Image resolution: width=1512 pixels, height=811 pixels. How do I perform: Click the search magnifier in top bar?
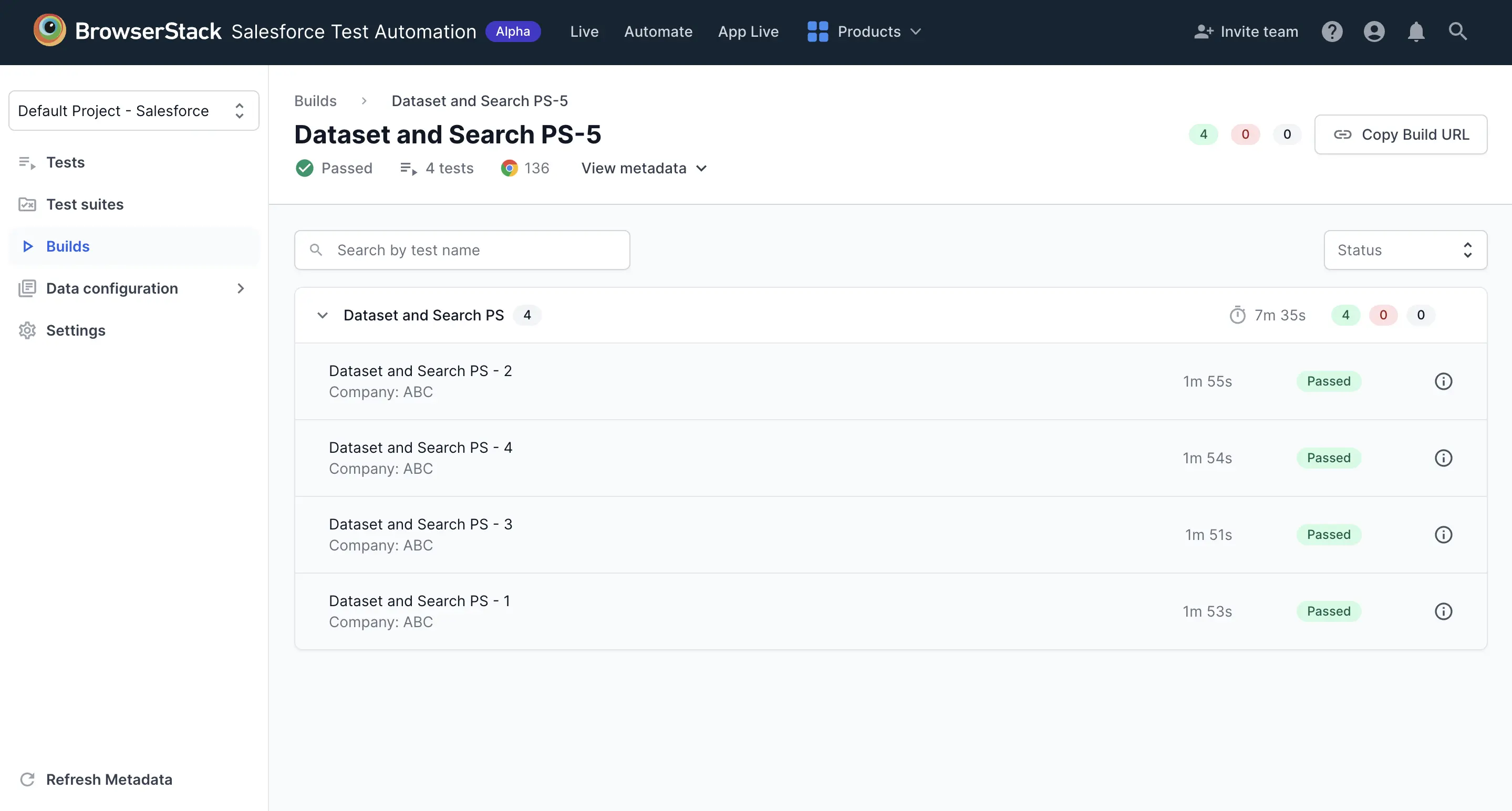click(x=1458, y=32)
